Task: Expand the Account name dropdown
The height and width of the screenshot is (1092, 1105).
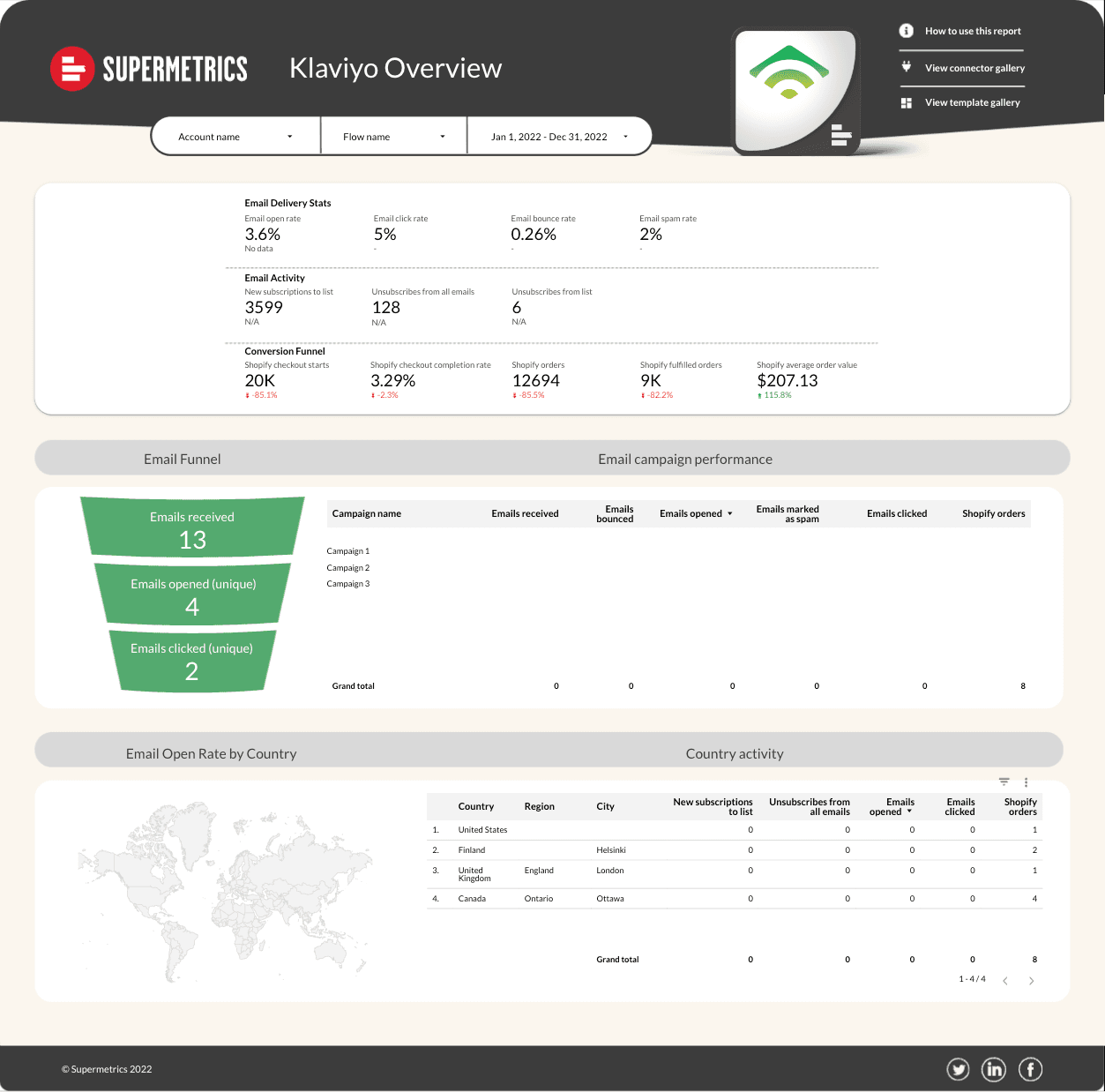Action: 235,137
